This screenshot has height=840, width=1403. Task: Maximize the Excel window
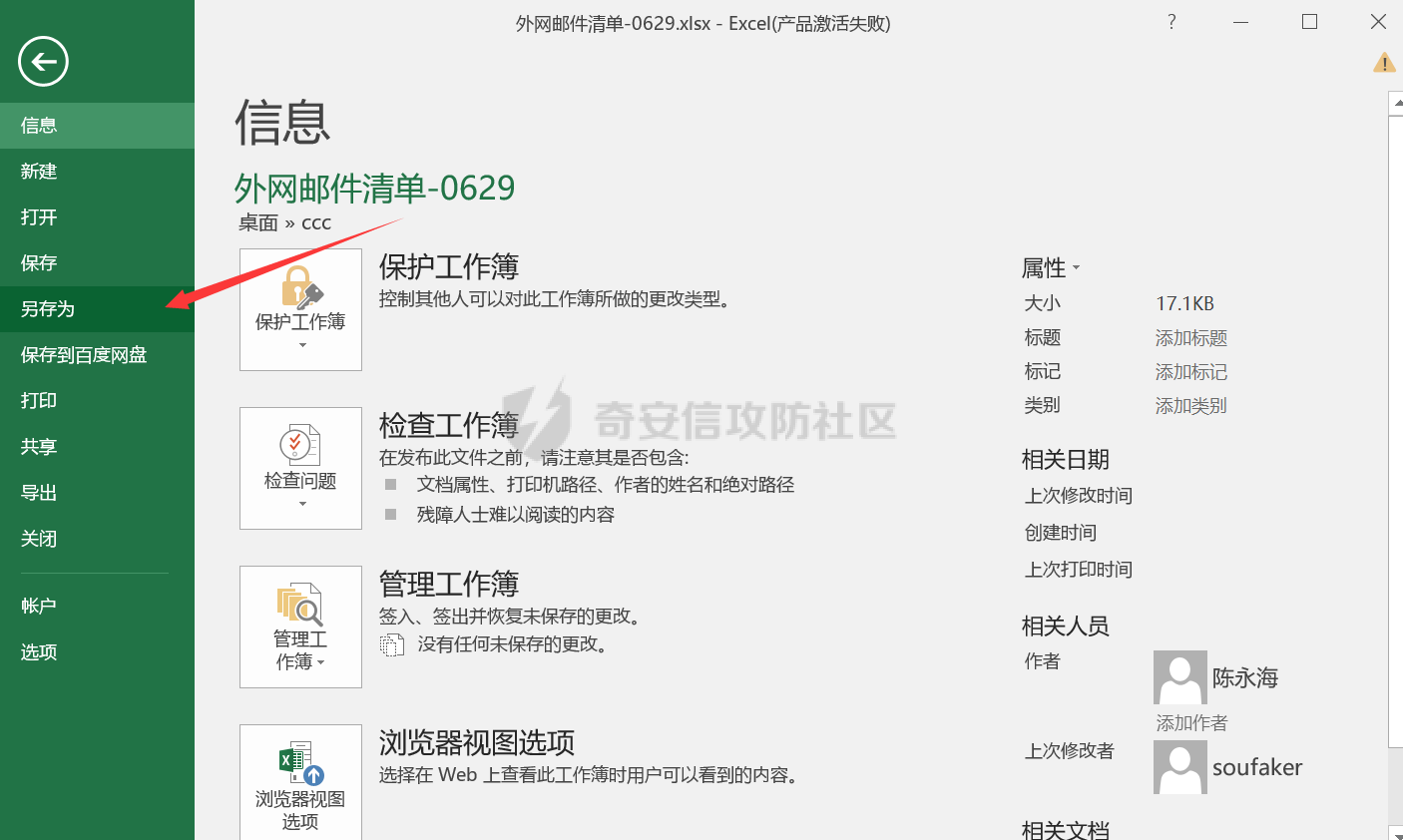[1309, 22]
